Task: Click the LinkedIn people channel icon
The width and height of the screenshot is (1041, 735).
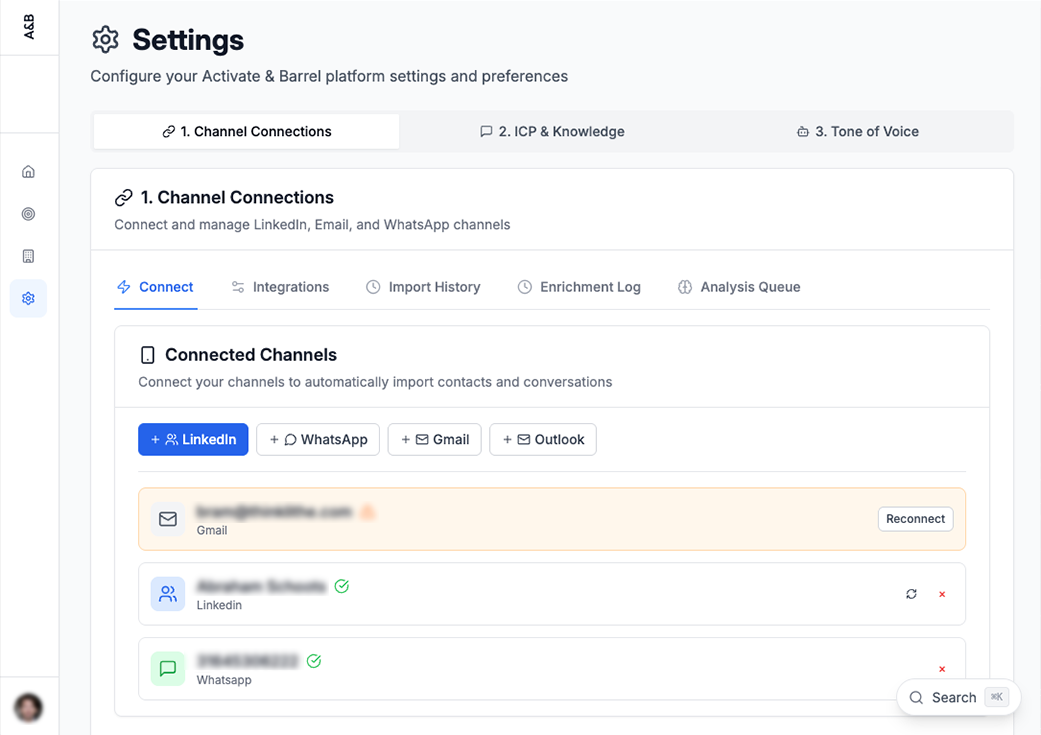Action: 168,594
